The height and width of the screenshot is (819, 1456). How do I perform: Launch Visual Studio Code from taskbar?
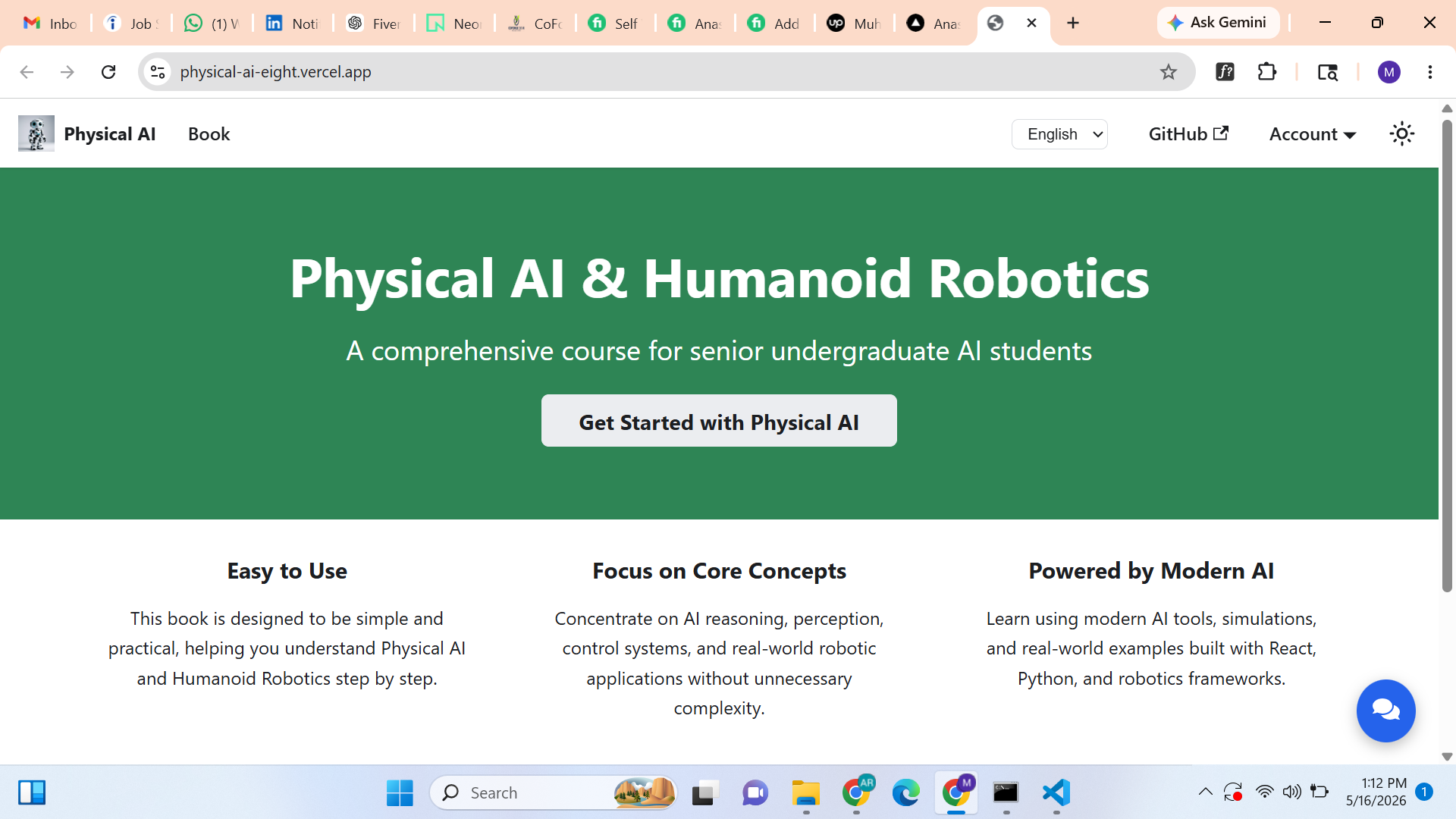pyautogui.click(x=1056, y=792)
